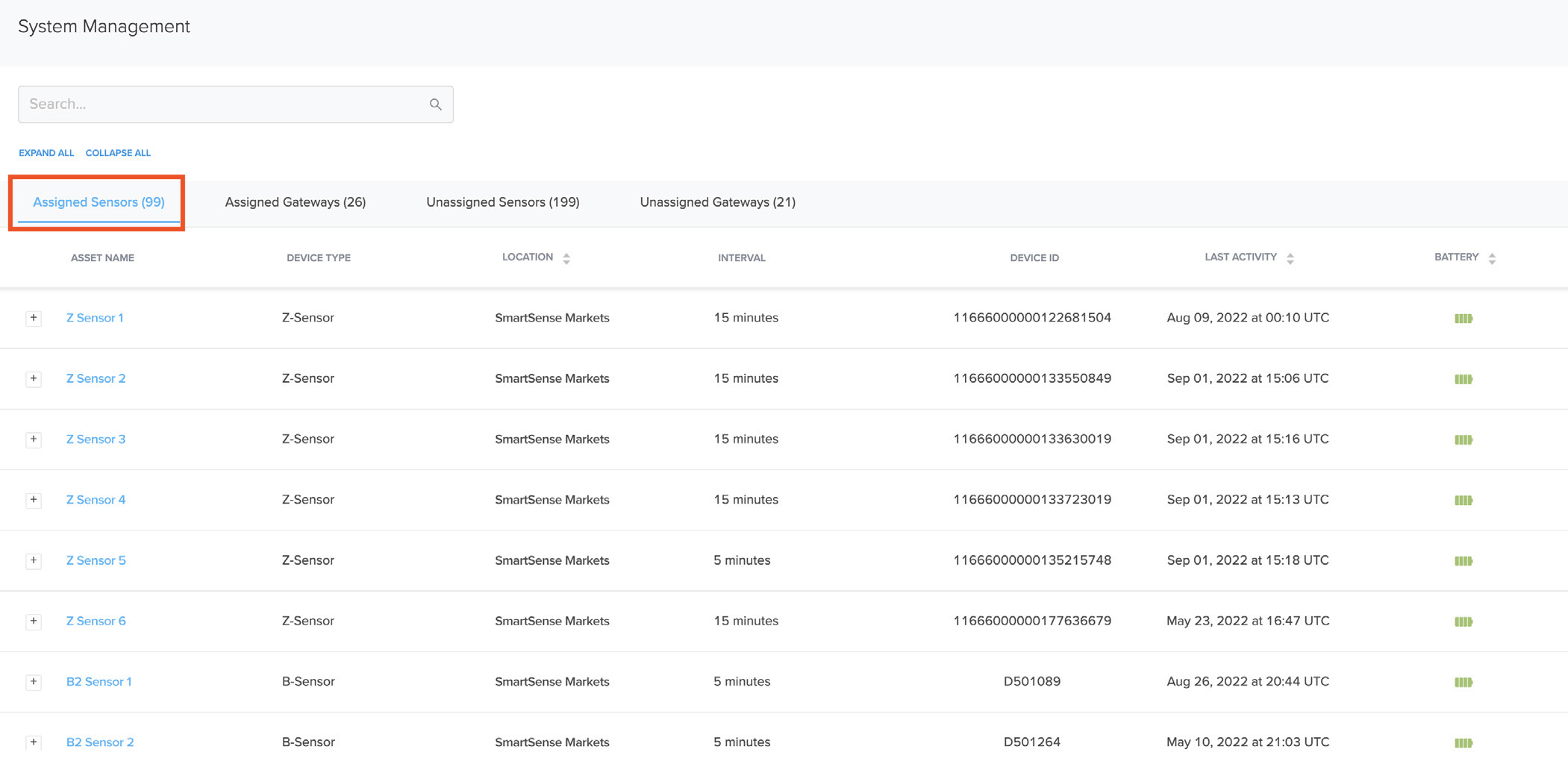The width and height of the screenshot is (1568, 767).
Task: Open the B2 Sensor 2 asset link
Action: (100, 742)
